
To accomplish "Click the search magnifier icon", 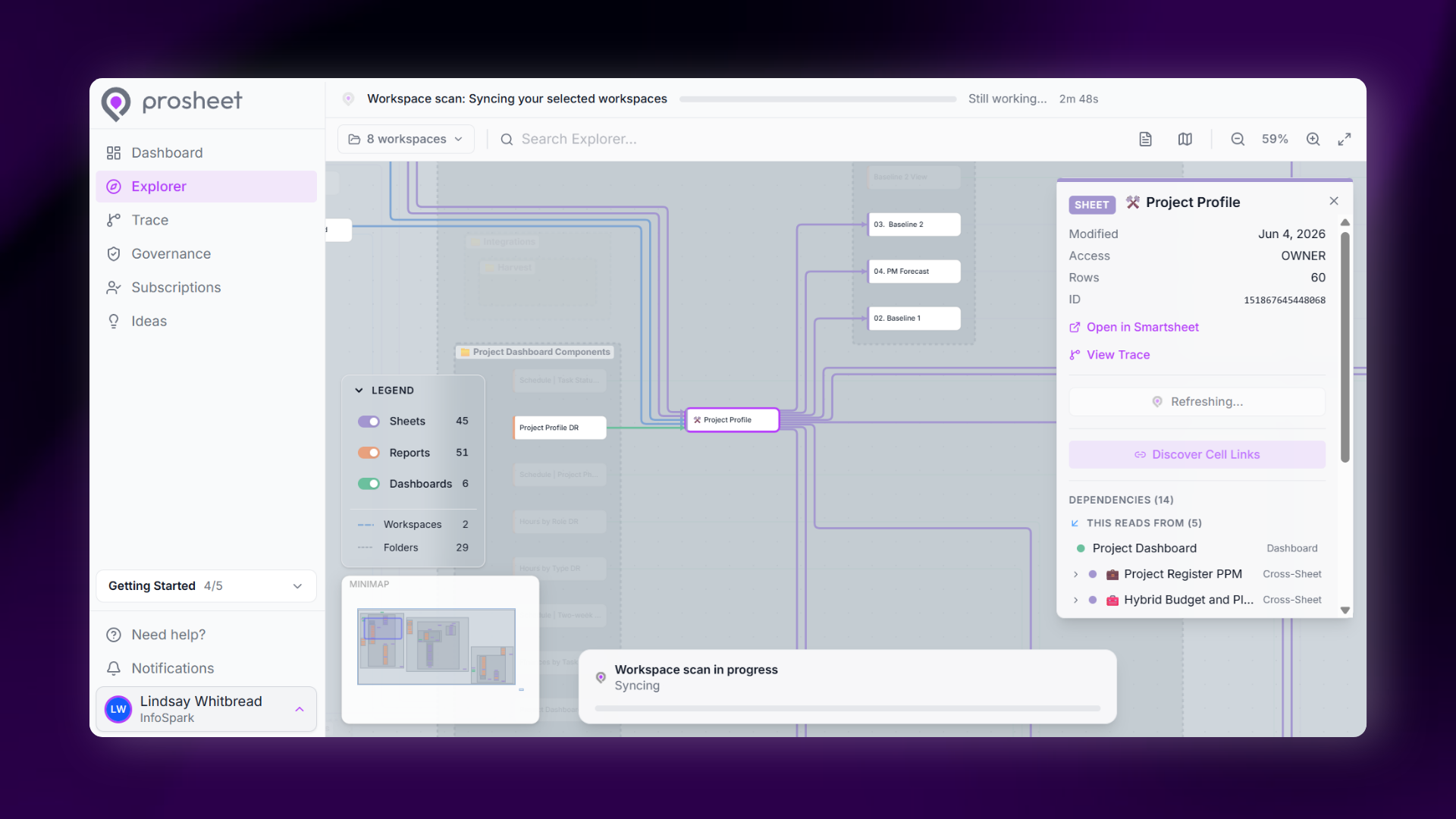I will (x=507, y=140).
